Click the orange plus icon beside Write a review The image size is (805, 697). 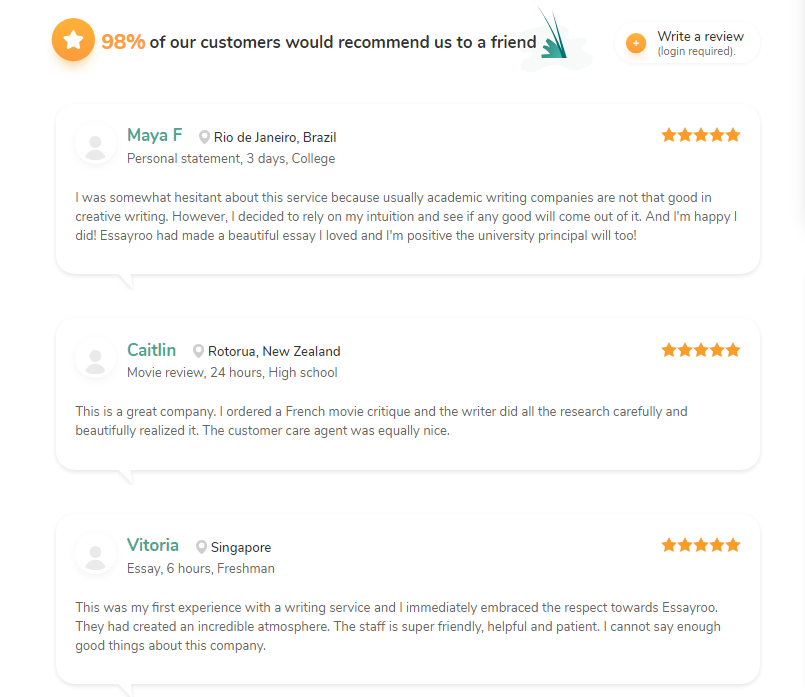636,43
